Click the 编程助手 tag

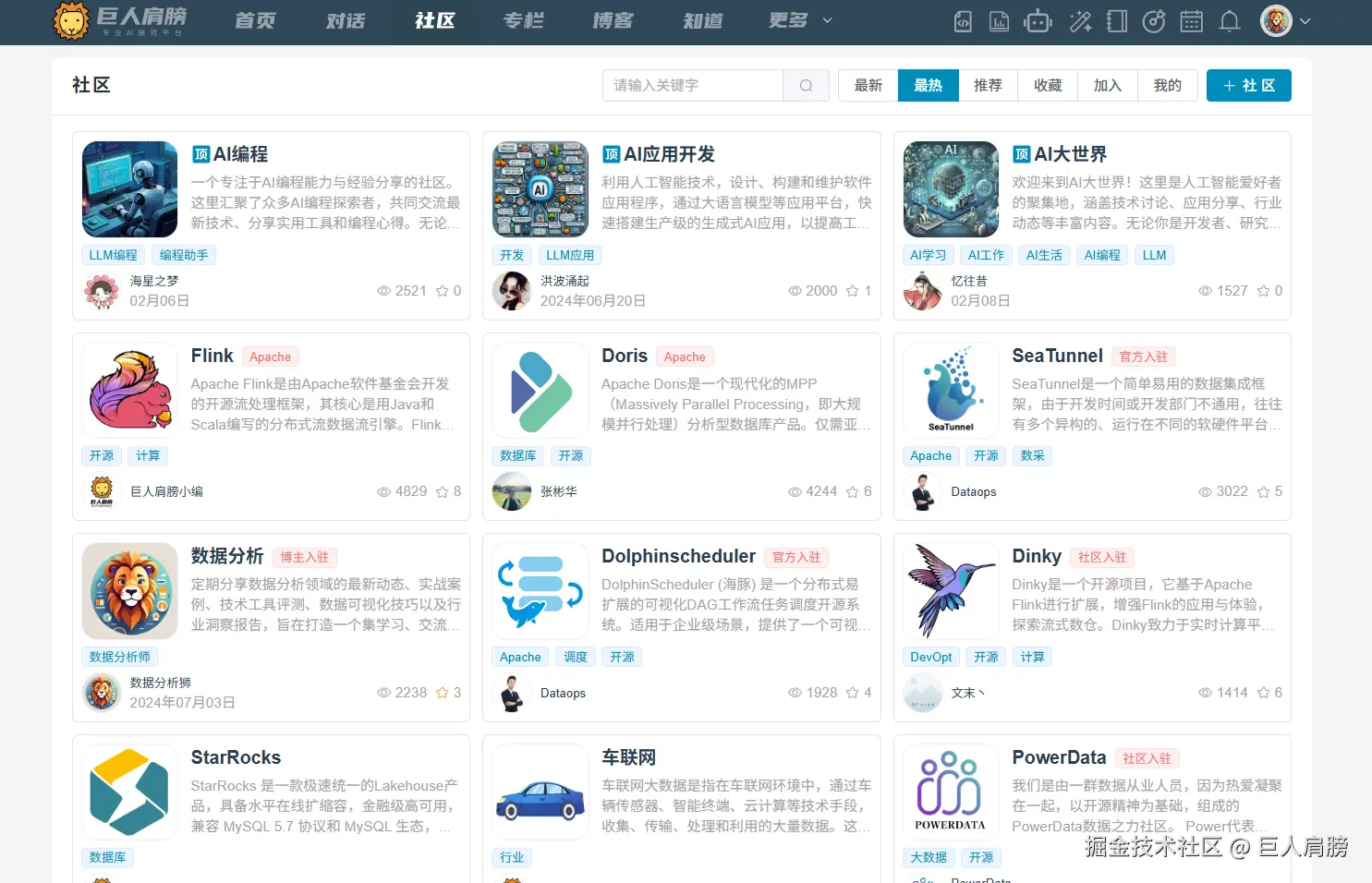point(184,255)
